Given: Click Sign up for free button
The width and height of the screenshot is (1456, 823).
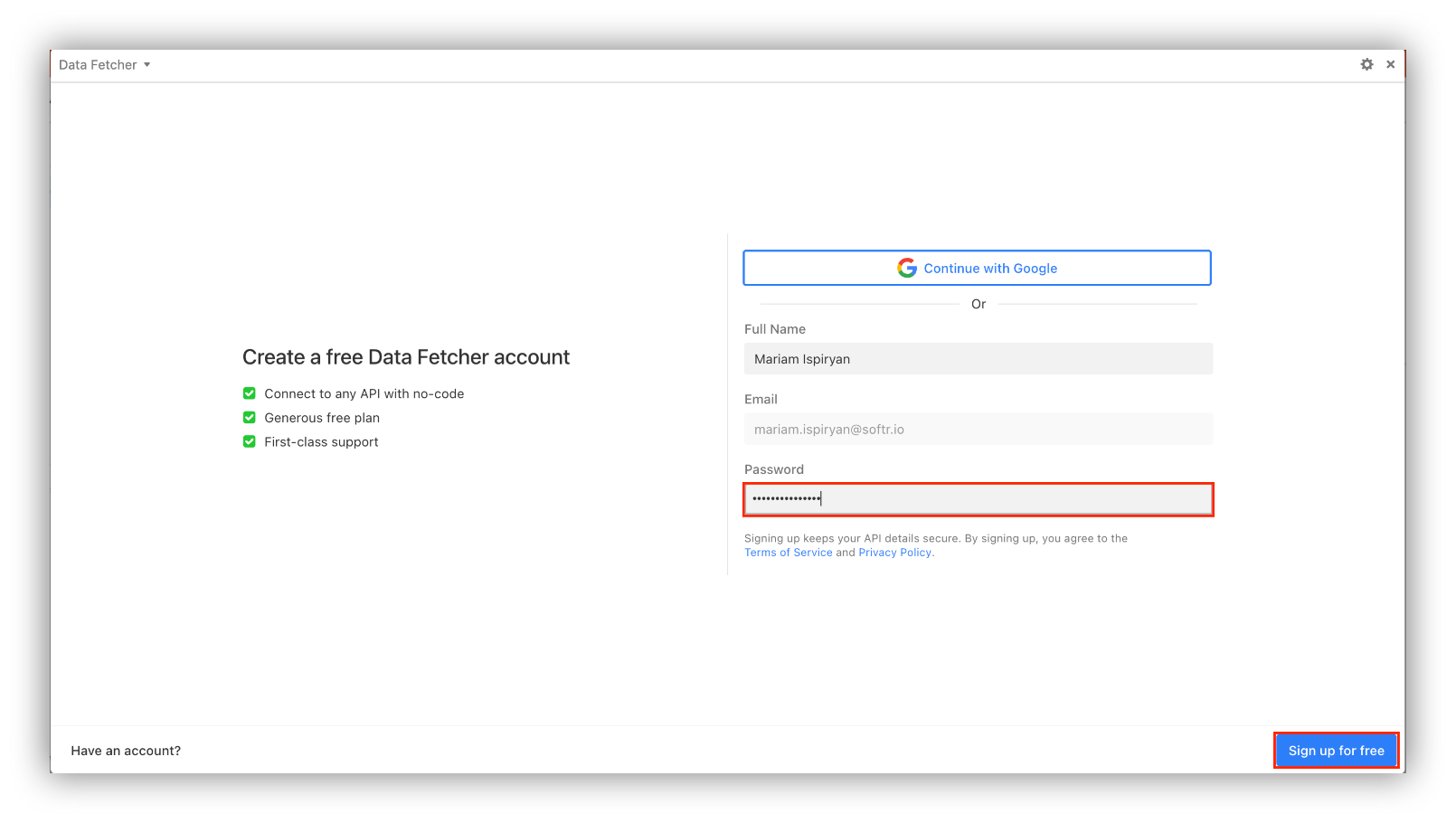Looking at the screenshot, I should tap(1337, 751).
